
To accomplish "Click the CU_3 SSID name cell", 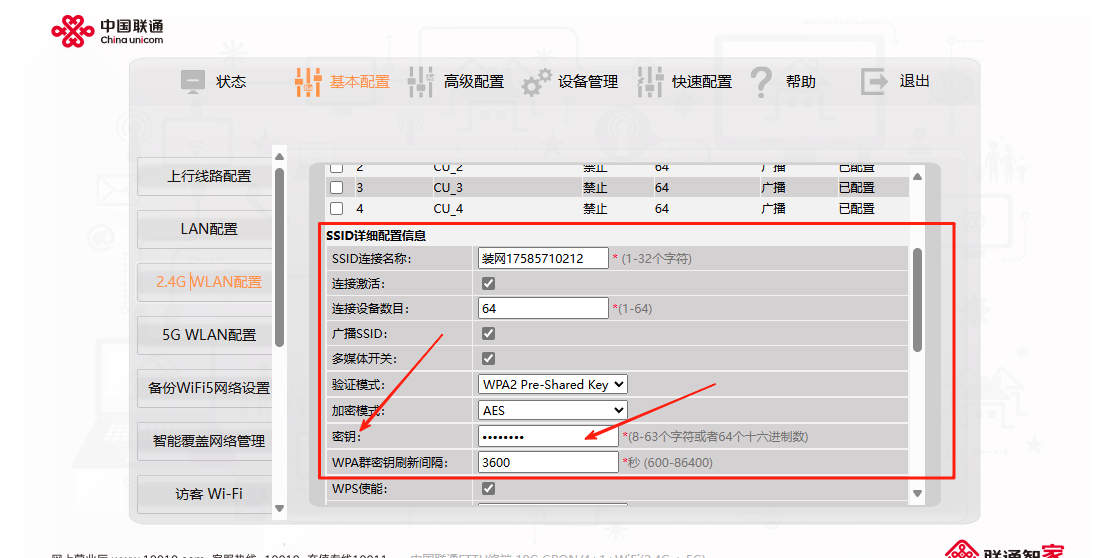I will [x=448, y=188].
